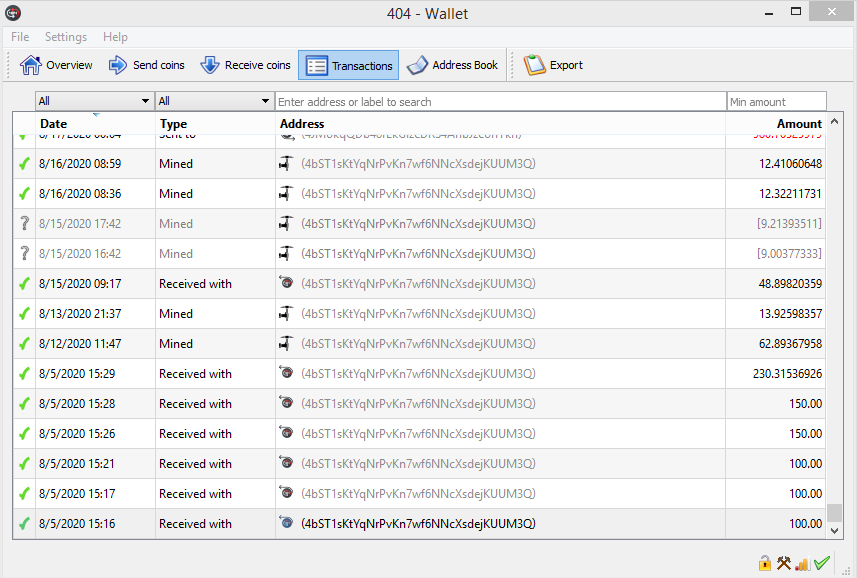Image resolution: width=857 pixels, height=578 pixels.
Task: Click received icon in 8/5/2020 15:29 row
Action: (x=286, y=373)
